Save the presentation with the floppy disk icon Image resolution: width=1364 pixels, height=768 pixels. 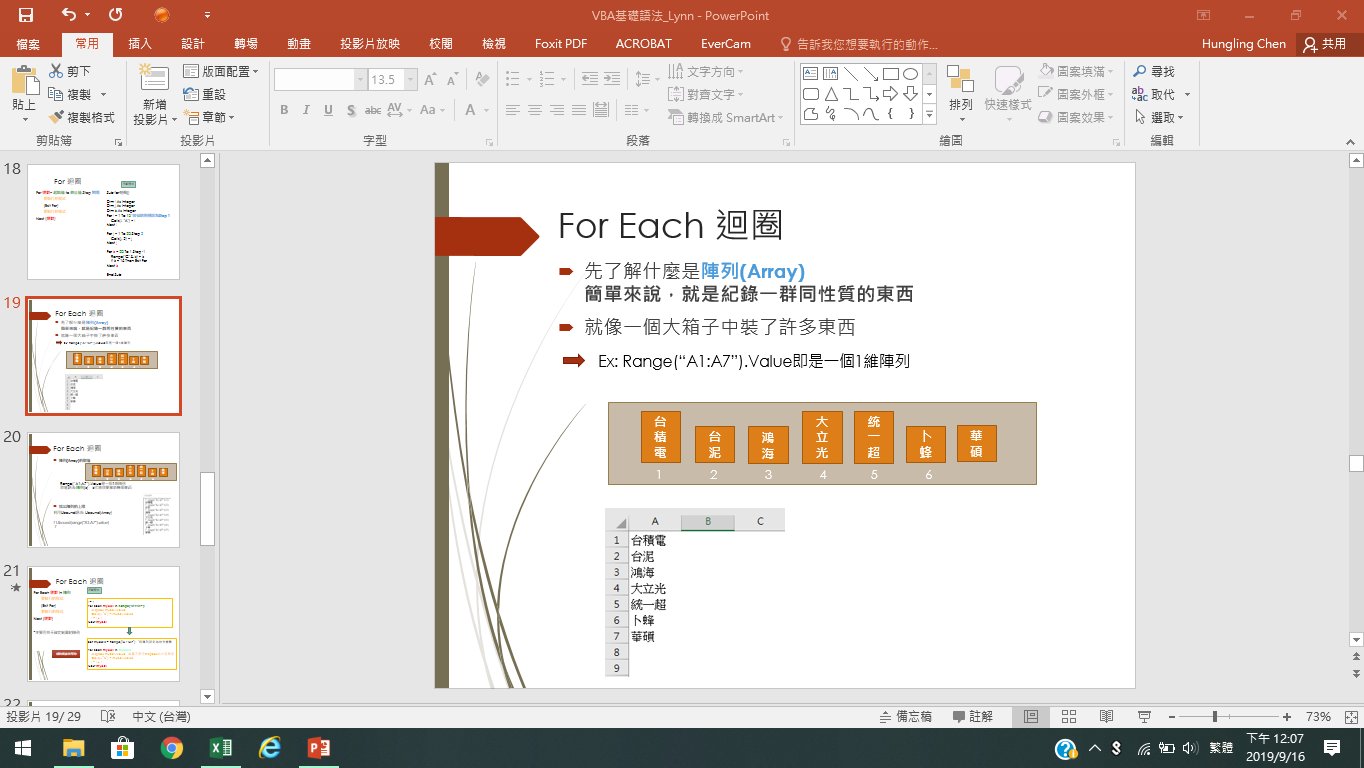point(25,15)
